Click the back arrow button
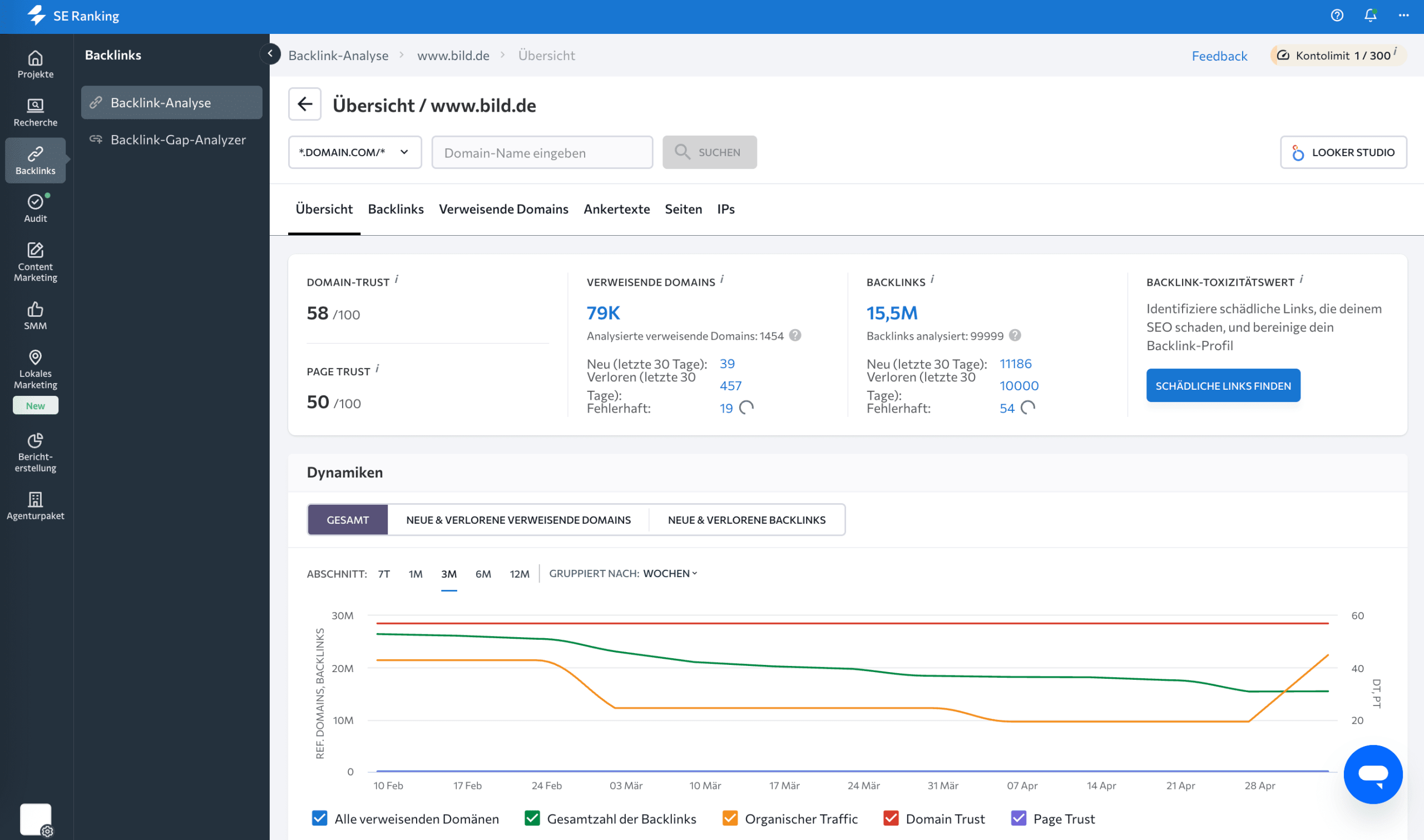The height and width of the screenshot is (840, 1424). [x=305, y=104]
